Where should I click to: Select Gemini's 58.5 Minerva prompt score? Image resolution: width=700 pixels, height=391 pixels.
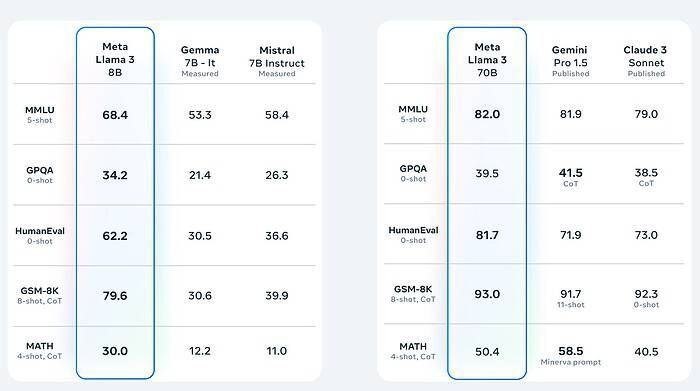(571, 355)
